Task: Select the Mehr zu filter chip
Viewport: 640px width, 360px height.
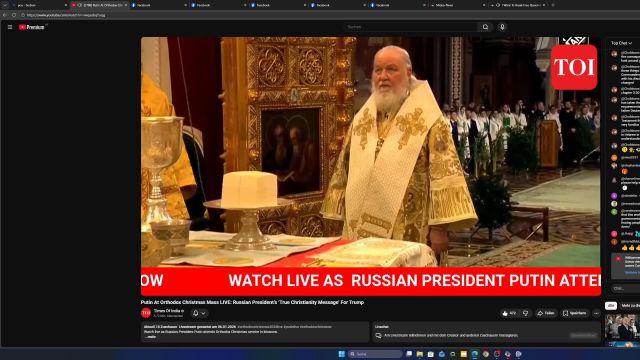Action: click(630, 306)
